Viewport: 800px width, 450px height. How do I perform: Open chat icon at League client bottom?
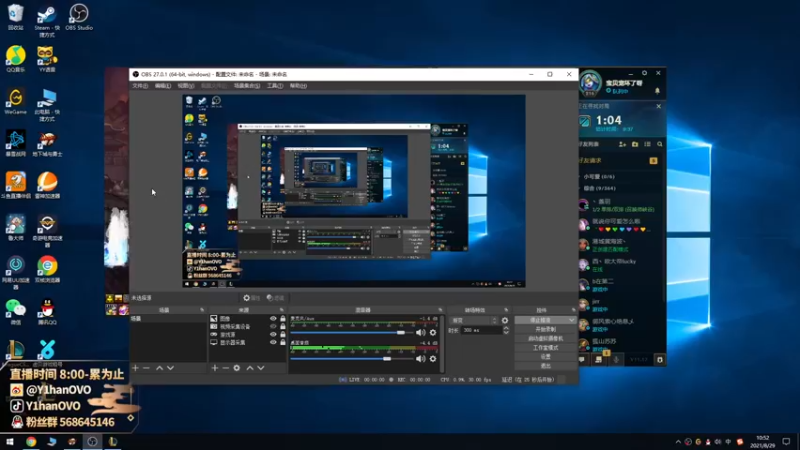point(582,360)
